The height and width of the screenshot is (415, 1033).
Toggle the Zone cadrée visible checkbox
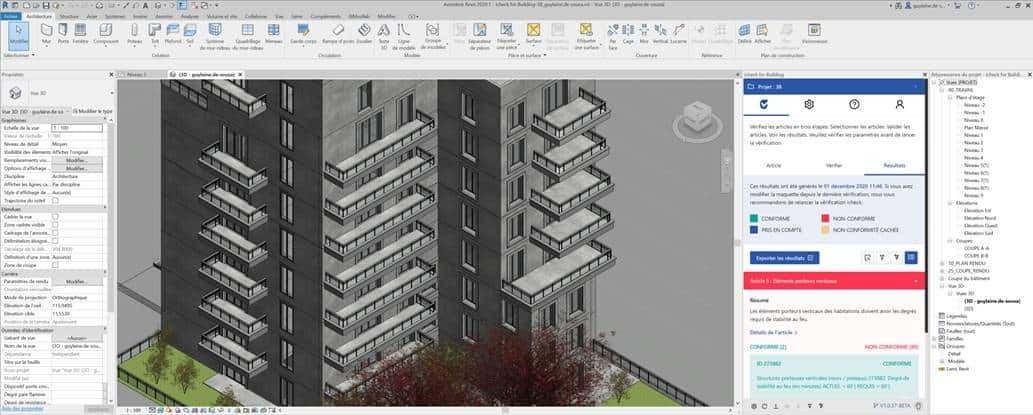click(x=55, y=224)
